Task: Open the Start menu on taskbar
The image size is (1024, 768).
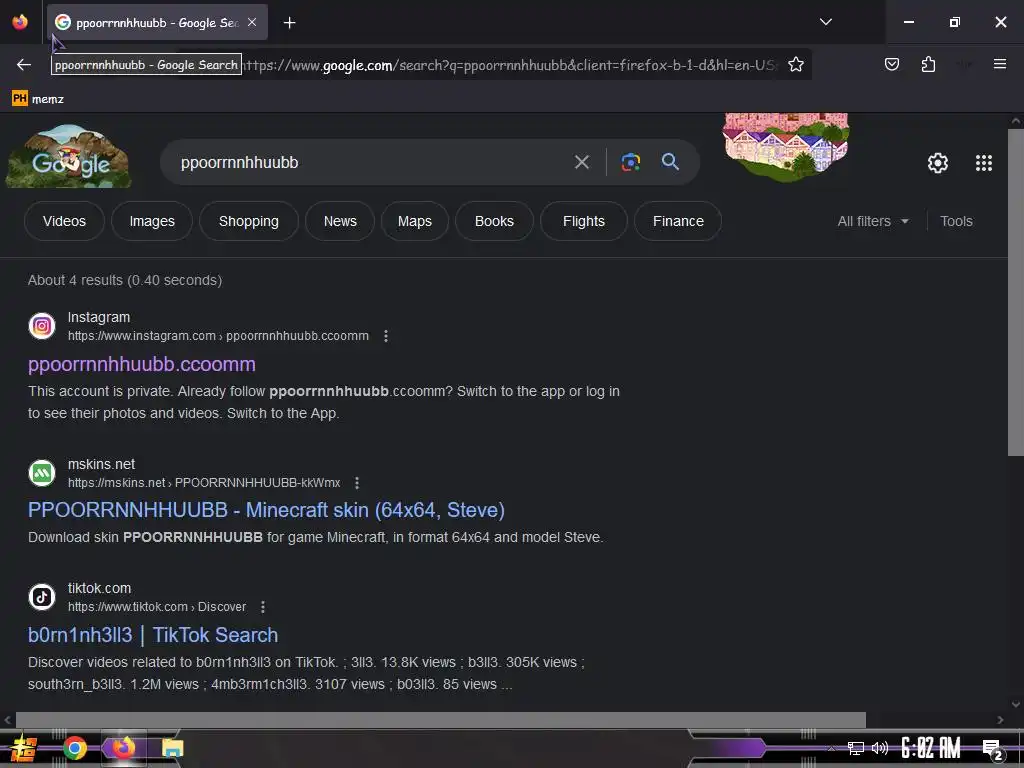Action: [x=24, y=748]
